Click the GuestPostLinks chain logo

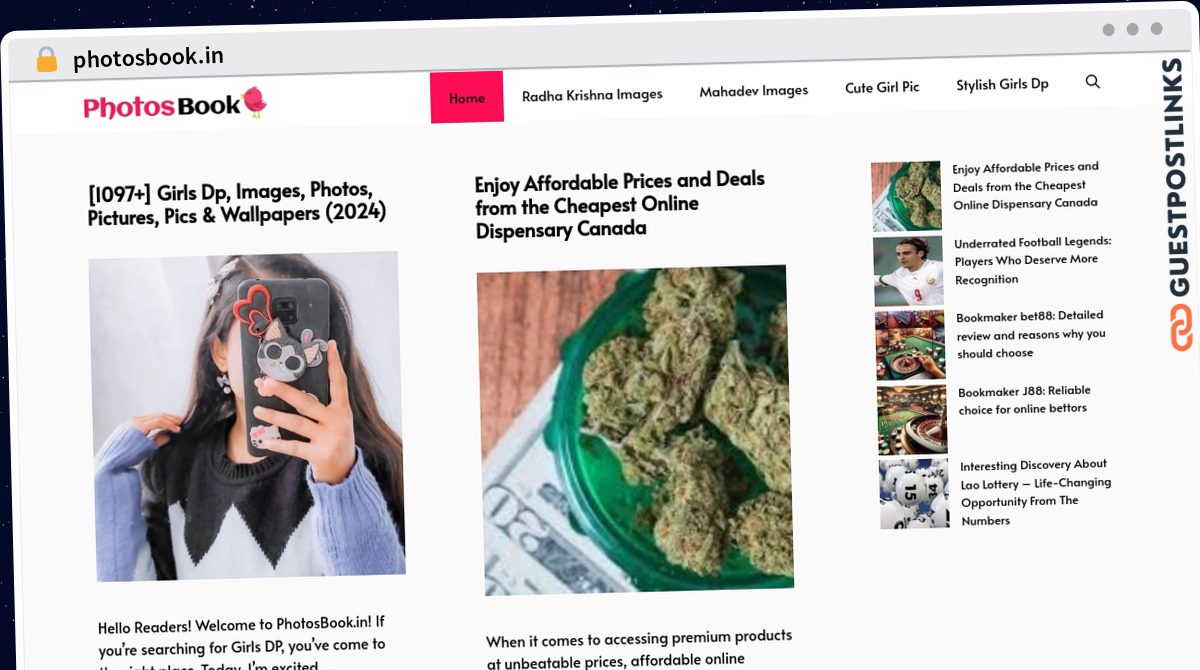(x=1181, y=327)
